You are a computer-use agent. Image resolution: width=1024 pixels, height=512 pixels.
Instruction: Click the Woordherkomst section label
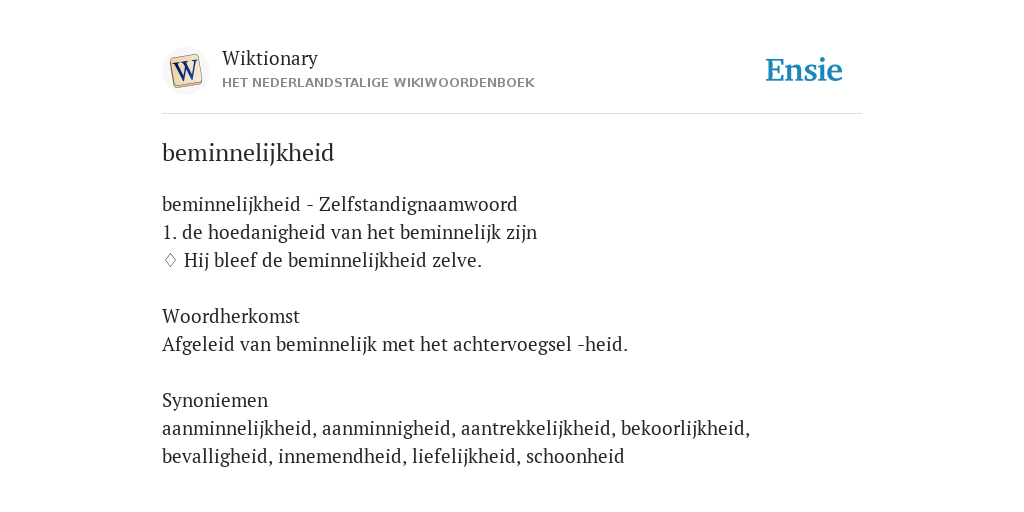[231, 316]
